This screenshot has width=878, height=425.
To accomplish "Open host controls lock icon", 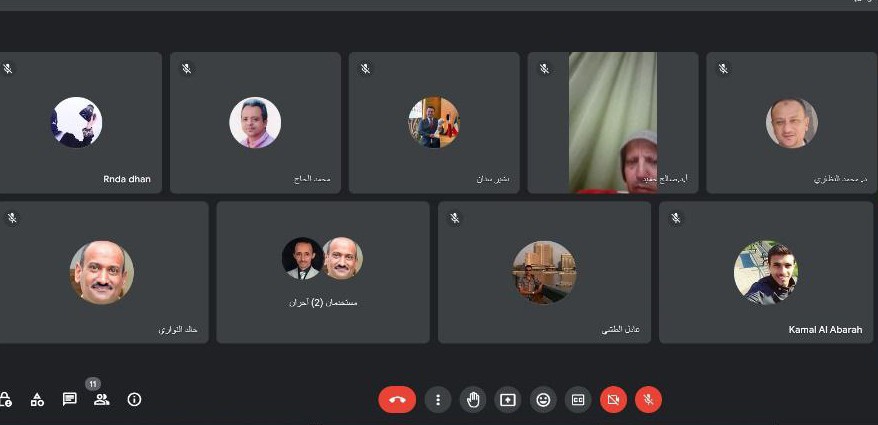I will [6, 400].
